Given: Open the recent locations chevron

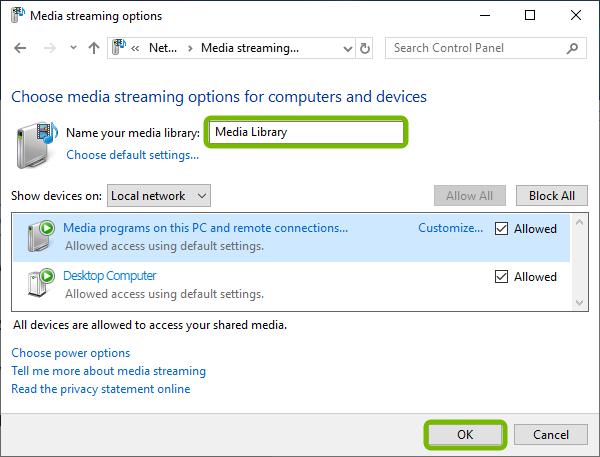Looking at the screenshot, I should pyautogui.click(x=72, y=48).
